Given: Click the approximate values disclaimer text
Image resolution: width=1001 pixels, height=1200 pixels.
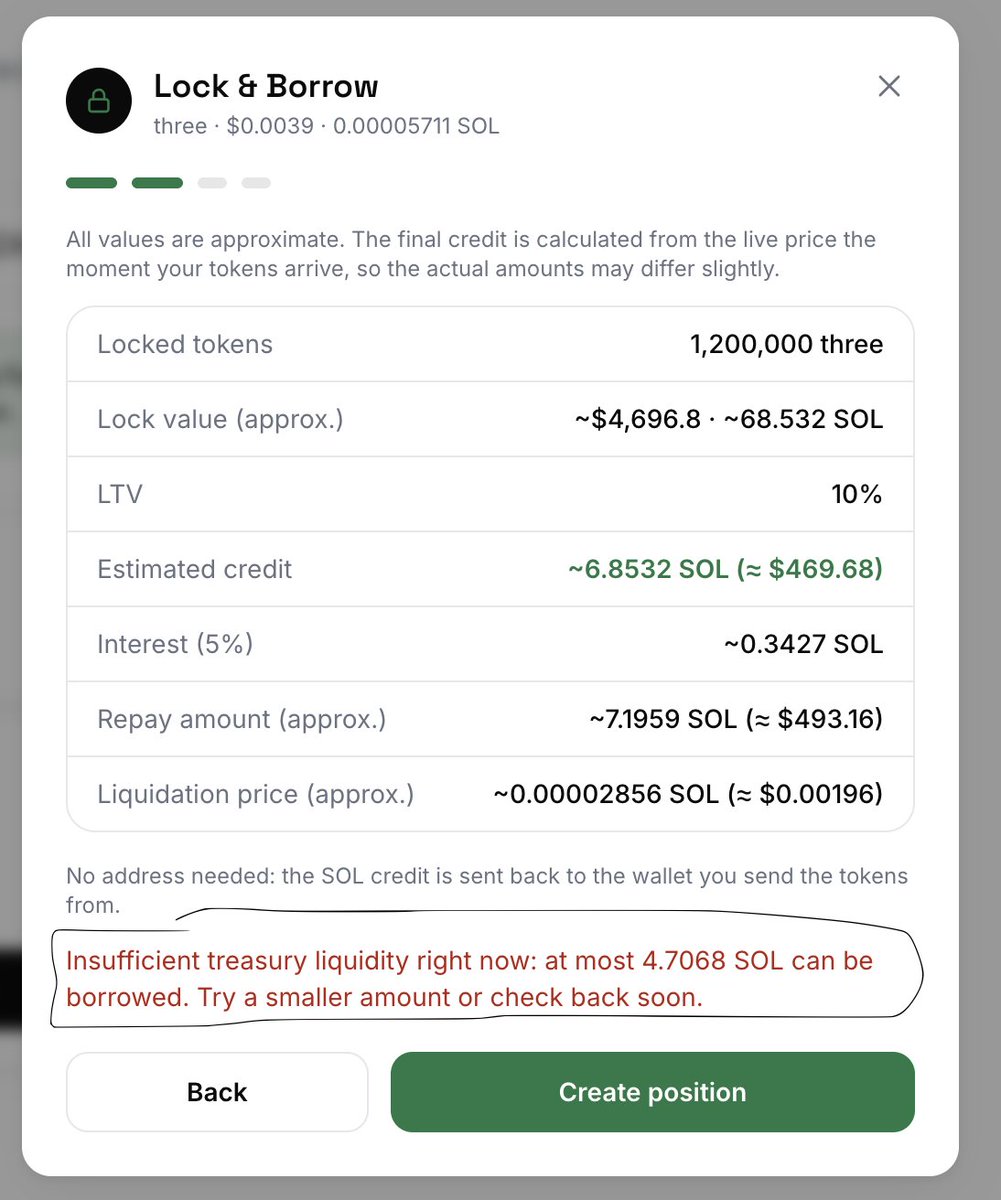Looking at the screenshot, I should 471,255.
